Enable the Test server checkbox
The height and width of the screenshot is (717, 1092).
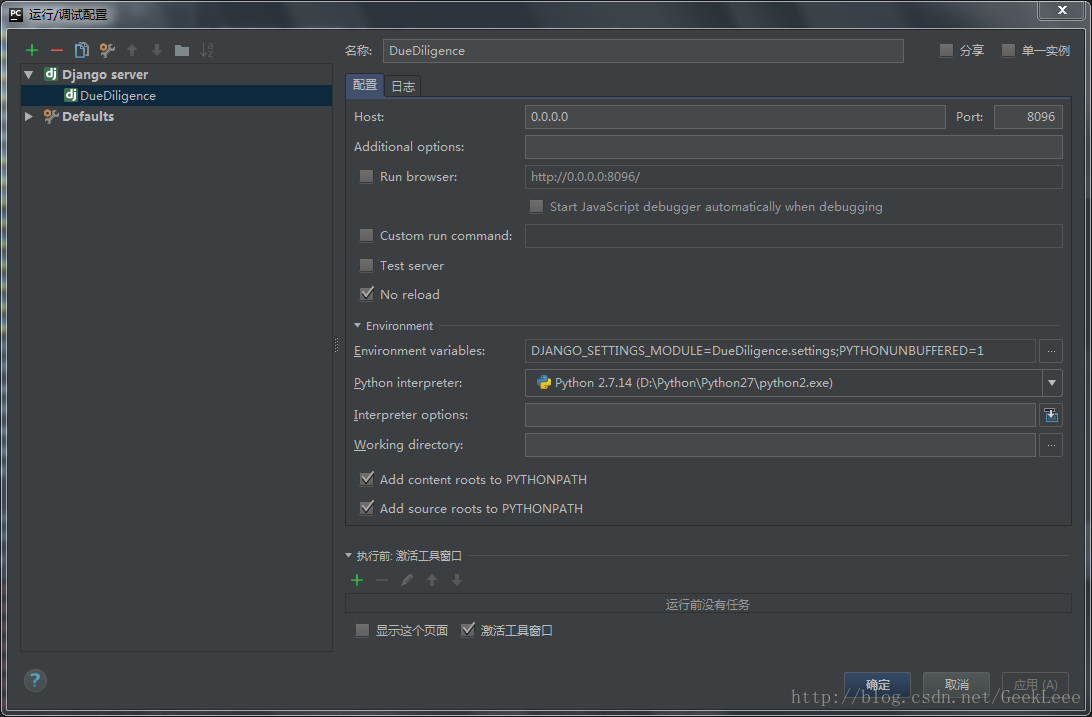(366, 265)
